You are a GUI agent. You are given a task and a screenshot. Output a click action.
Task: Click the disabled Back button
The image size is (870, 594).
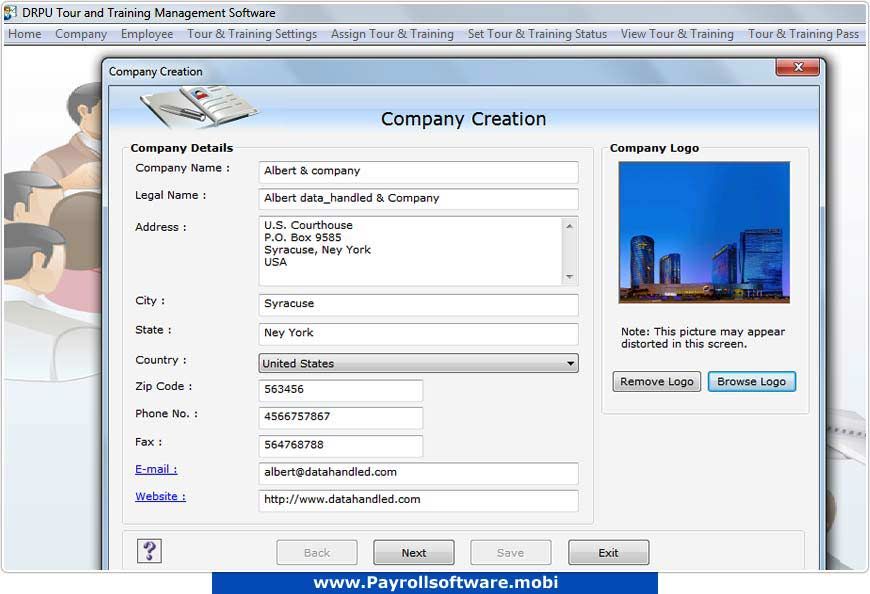point(317,552)
